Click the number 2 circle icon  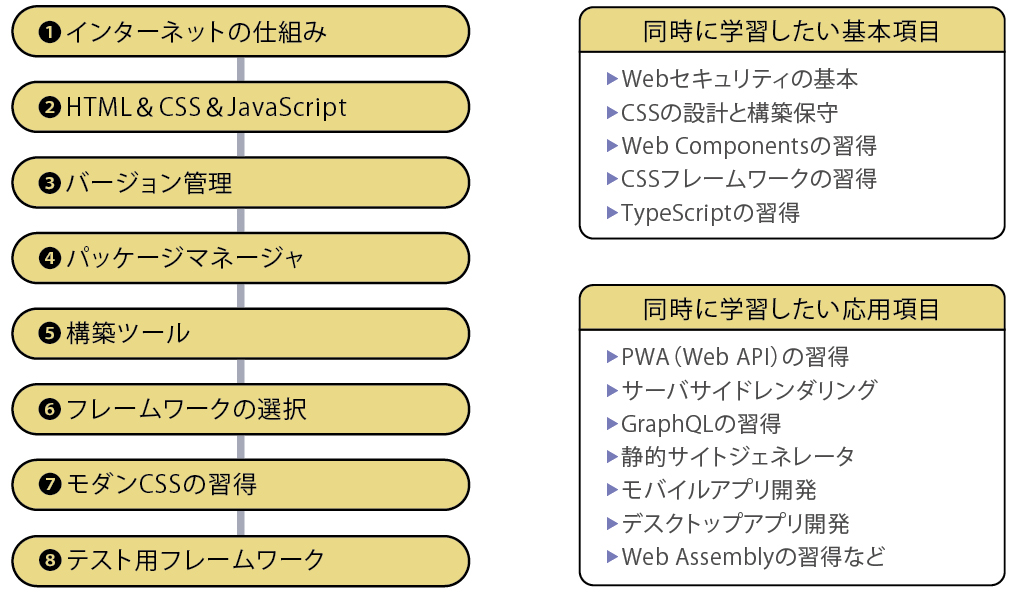click(x=50, y=108)
